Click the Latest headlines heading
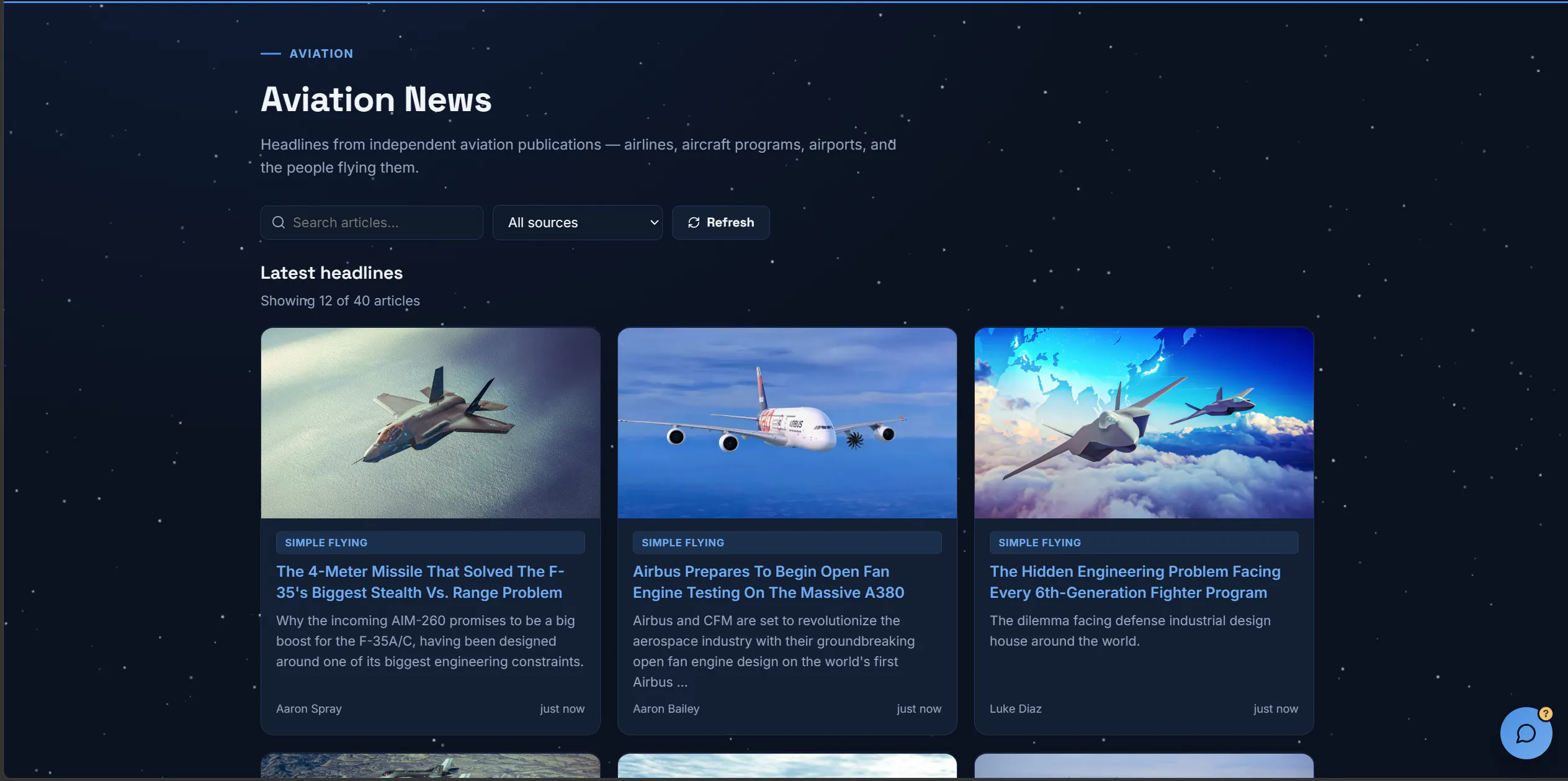 tap(331, 273)
